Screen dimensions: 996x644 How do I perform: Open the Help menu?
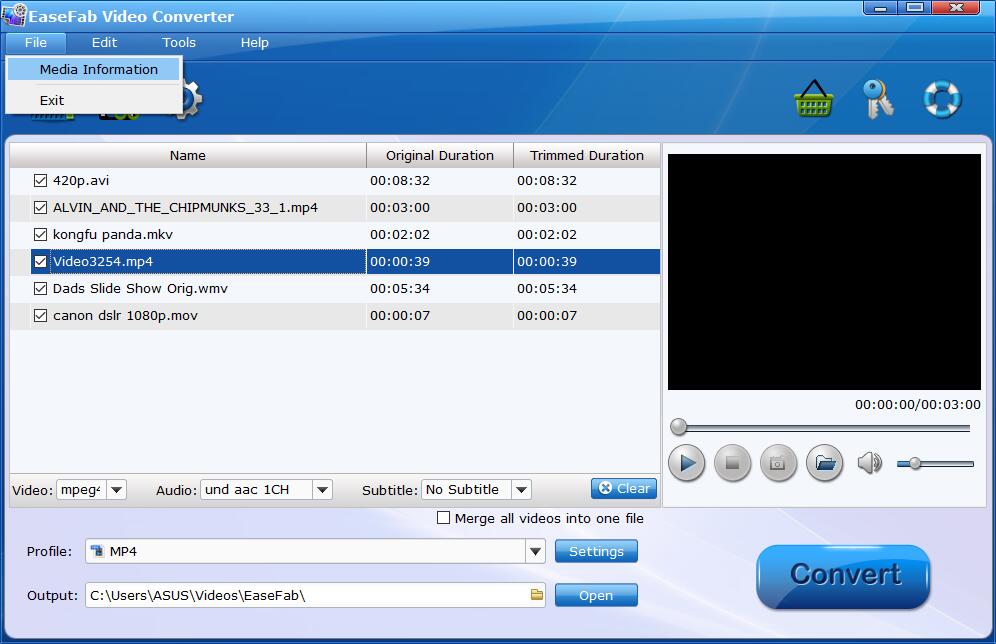[255, 43]
